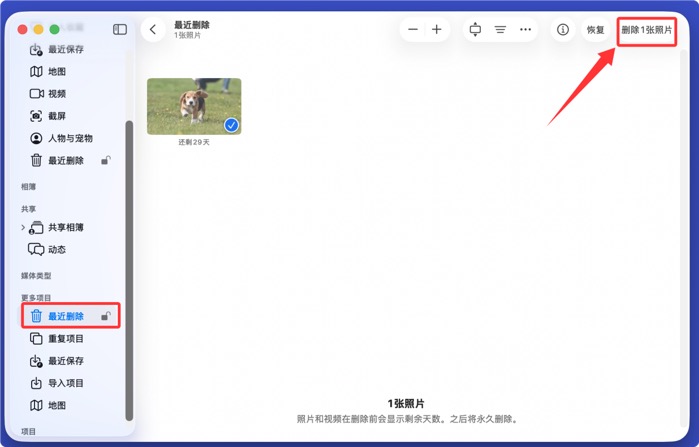Zoom in thumbnails with plus button

(x=437, y=30)
